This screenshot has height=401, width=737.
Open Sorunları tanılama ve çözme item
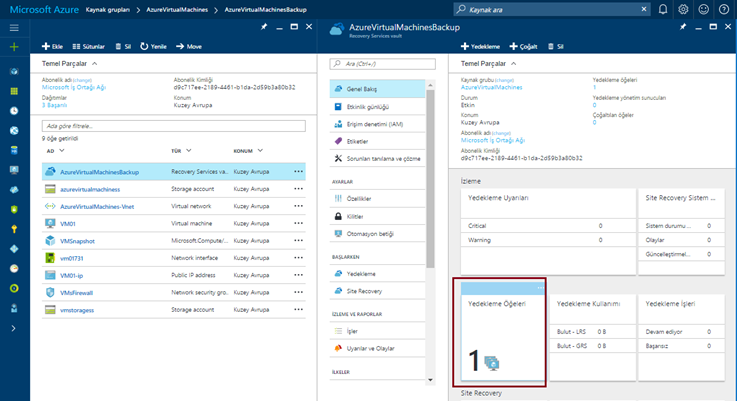[x=377, y=158]
